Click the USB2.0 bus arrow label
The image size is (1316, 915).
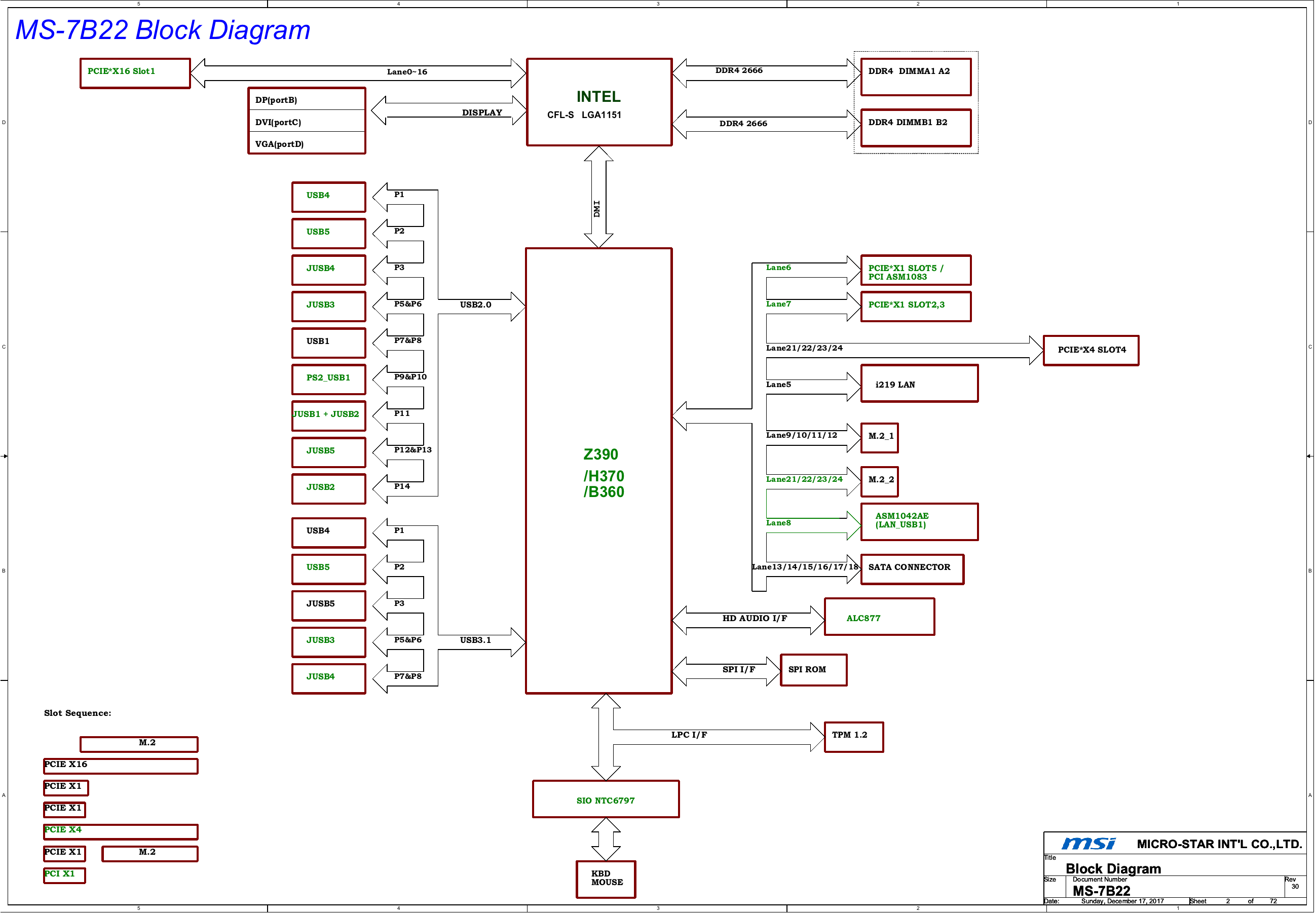click(475, 305)
